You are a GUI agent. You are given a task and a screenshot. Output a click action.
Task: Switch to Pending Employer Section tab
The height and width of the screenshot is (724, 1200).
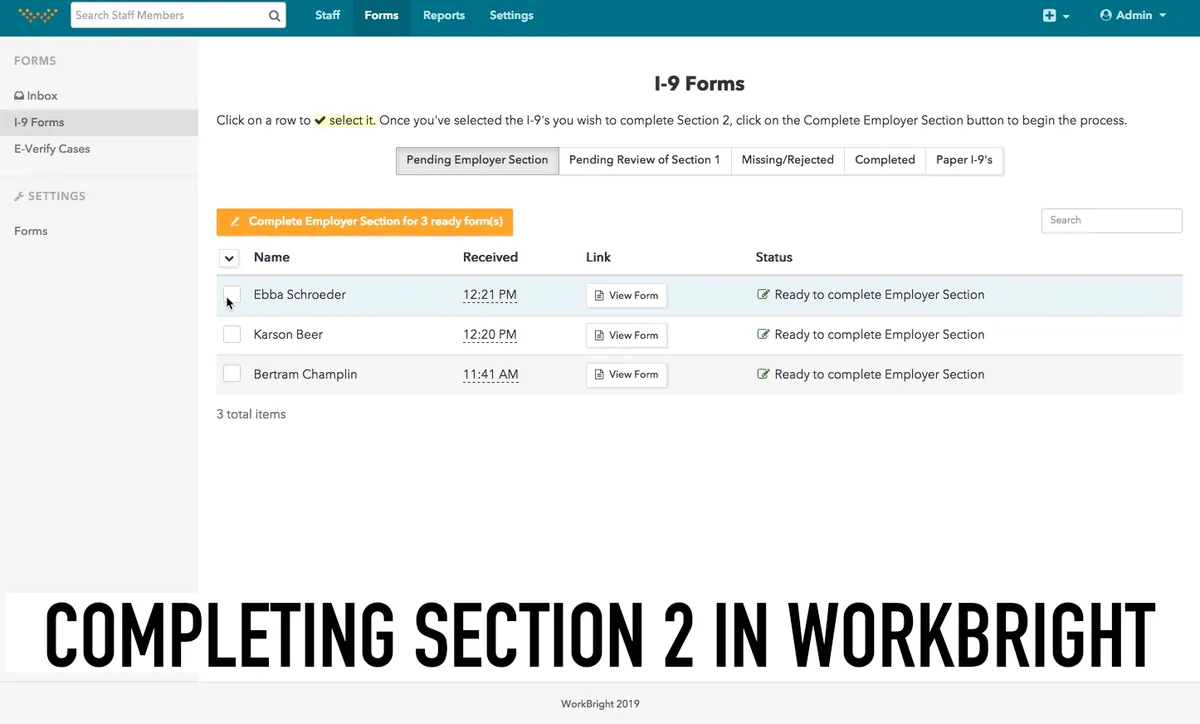[x=477, y=160]
